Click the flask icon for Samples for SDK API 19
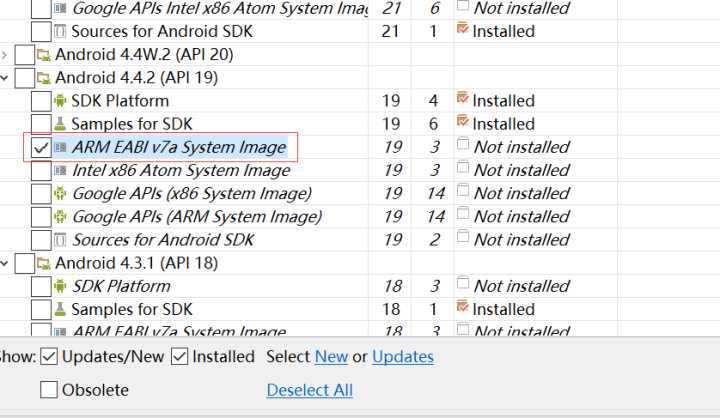Viewport: 720px width, 418px height. (x=60, y=124)
